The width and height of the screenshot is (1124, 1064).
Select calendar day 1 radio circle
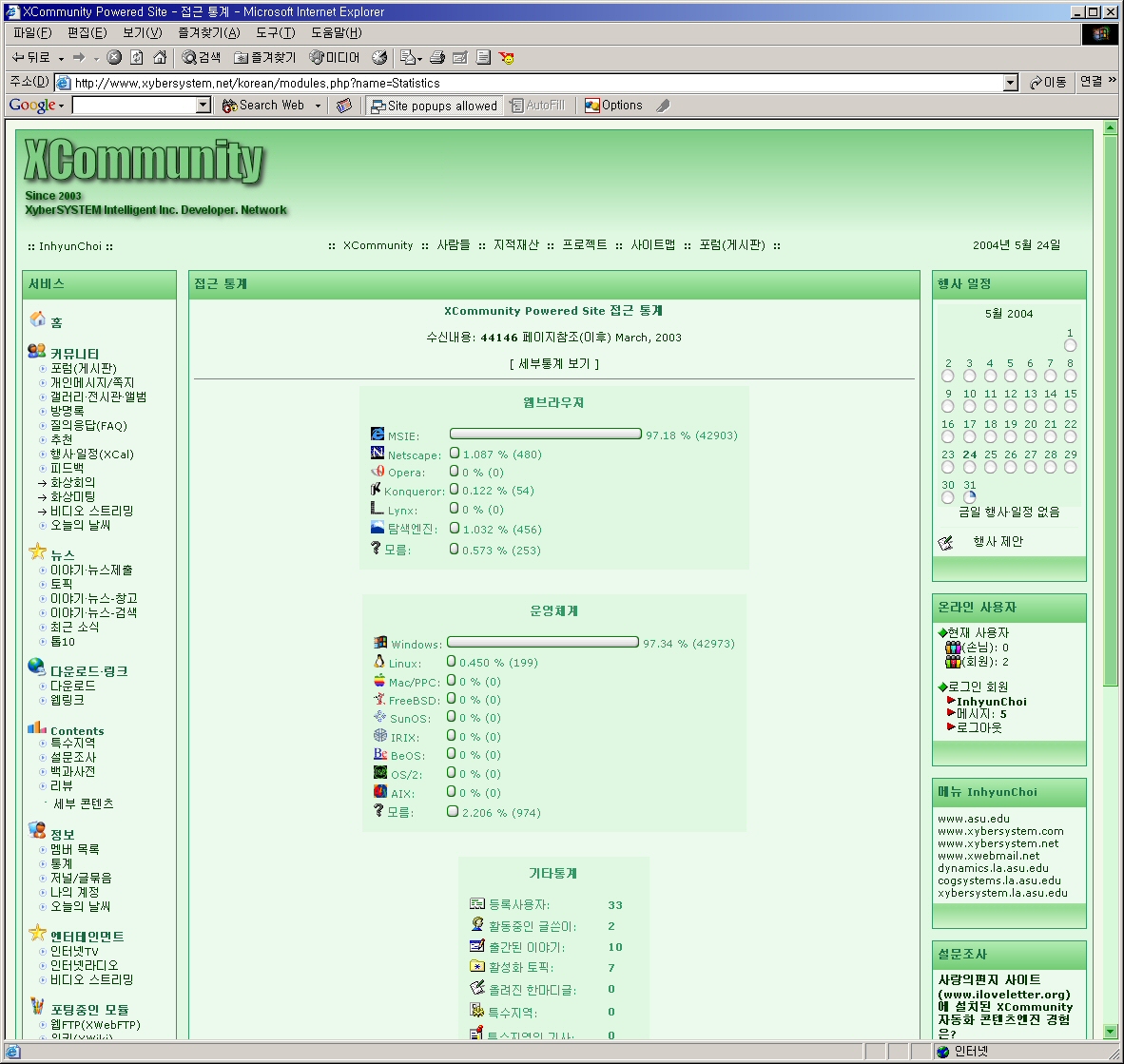click(x=1070, y=346)
